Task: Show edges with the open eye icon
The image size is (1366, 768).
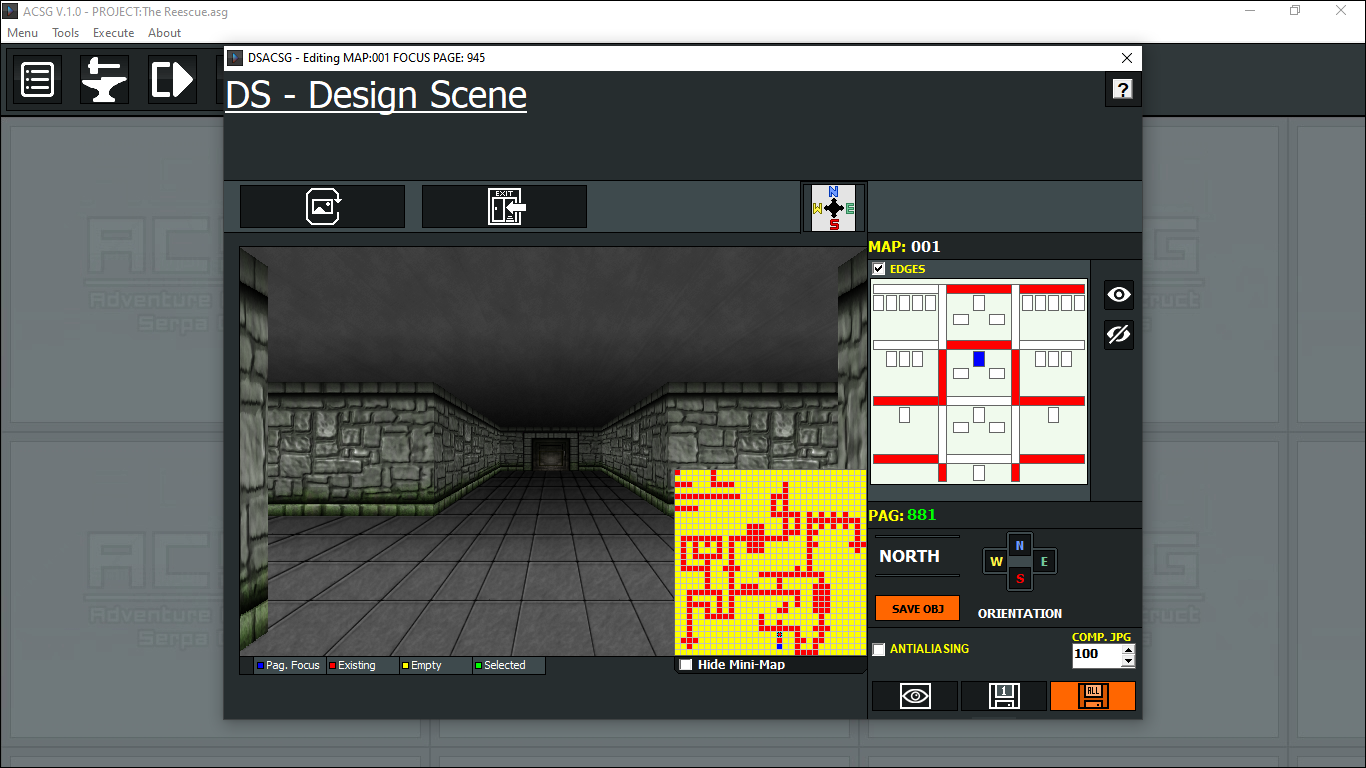Action: pos(1119,295)
